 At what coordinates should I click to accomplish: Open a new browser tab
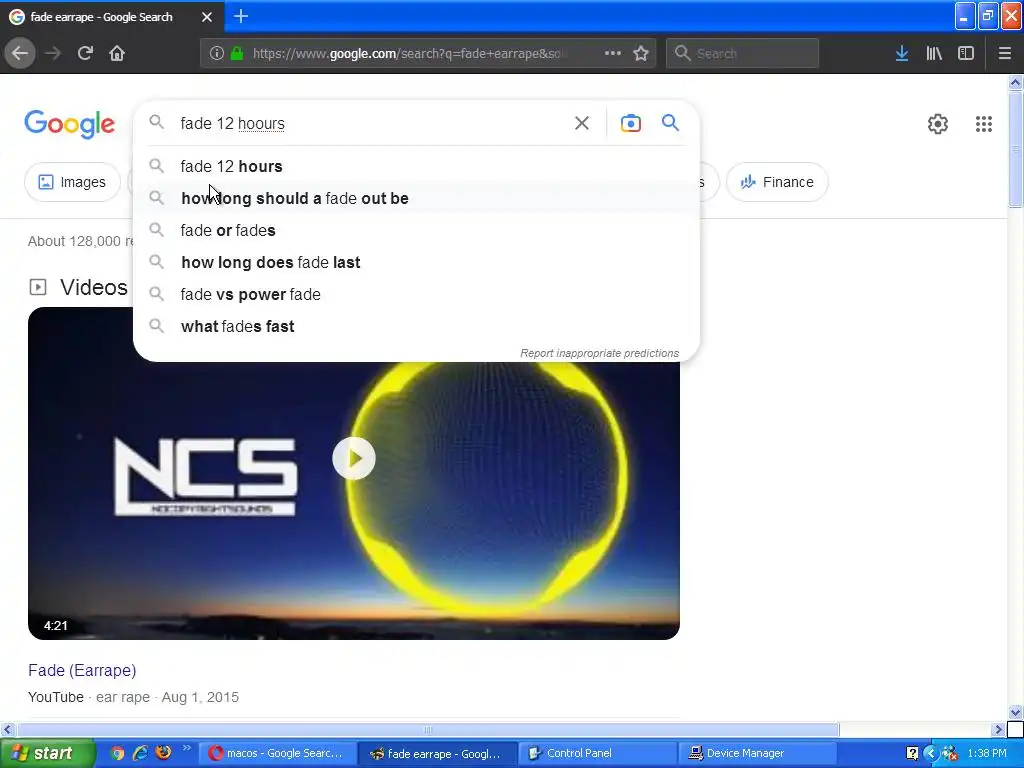[x=241, y=16]
